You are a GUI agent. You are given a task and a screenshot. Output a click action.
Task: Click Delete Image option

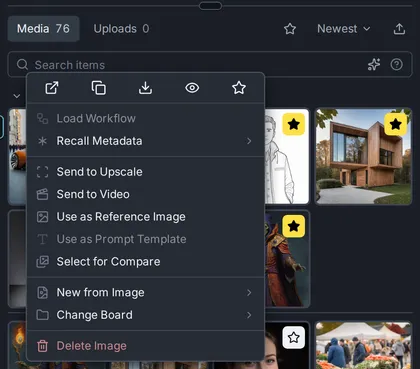[x=145, y=346]
